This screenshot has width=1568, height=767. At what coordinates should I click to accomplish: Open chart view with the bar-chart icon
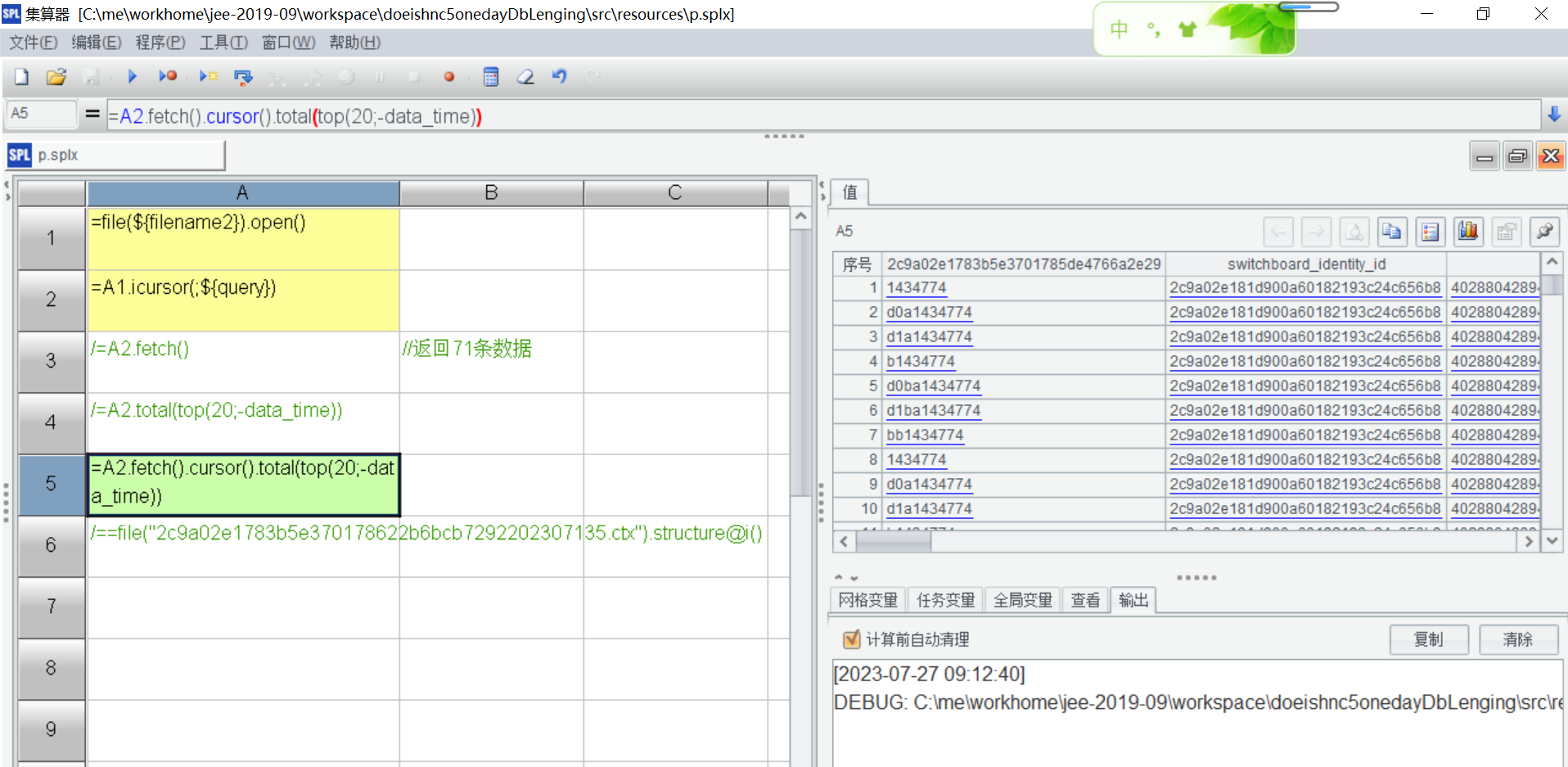coord(1468,232)
